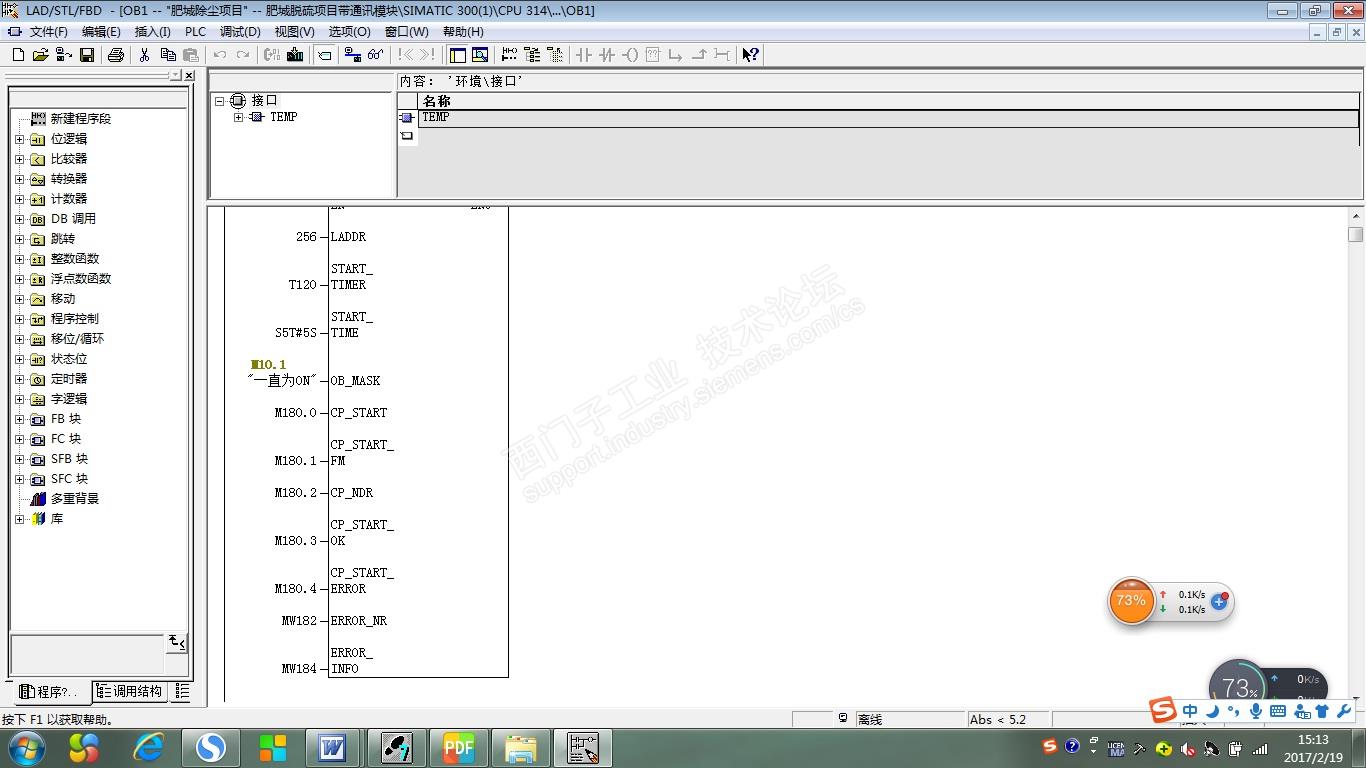This screenshot has width=1366, height=768.
Task: Open Internet Explorer from the taskbar
Action: point(148,747)
